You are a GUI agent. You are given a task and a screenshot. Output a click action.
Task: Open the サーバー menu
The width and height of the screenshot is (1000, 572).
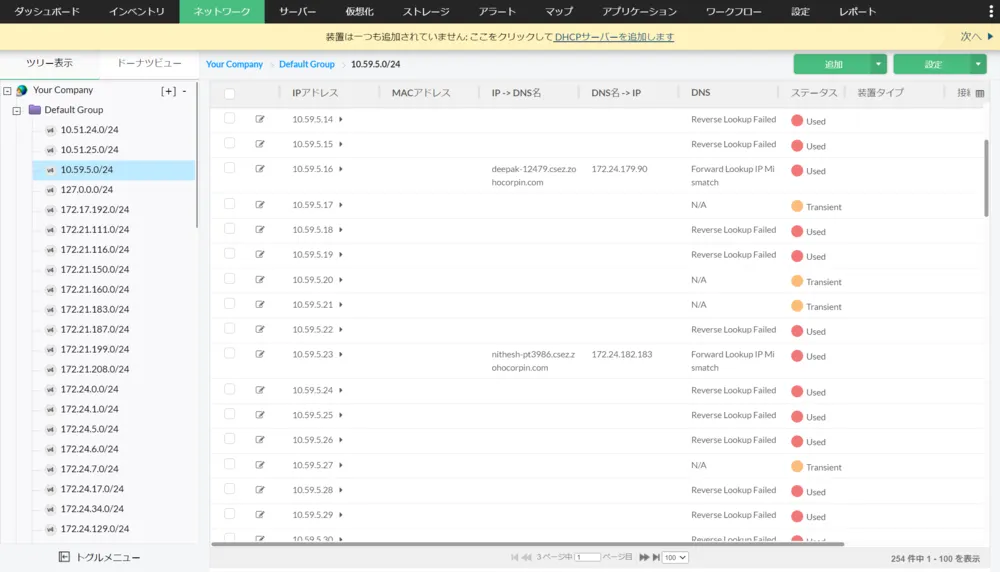click(297, 11)
